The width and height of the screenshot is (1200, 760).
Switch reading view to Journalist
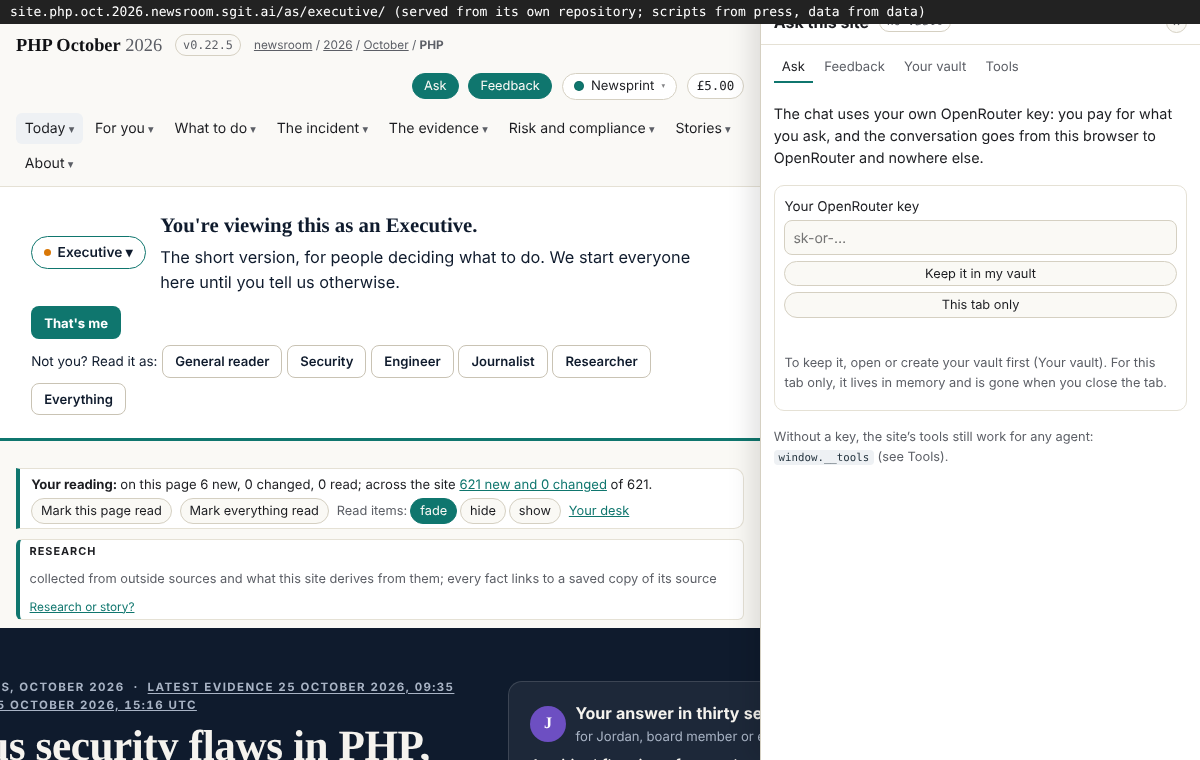click(503, 361)
